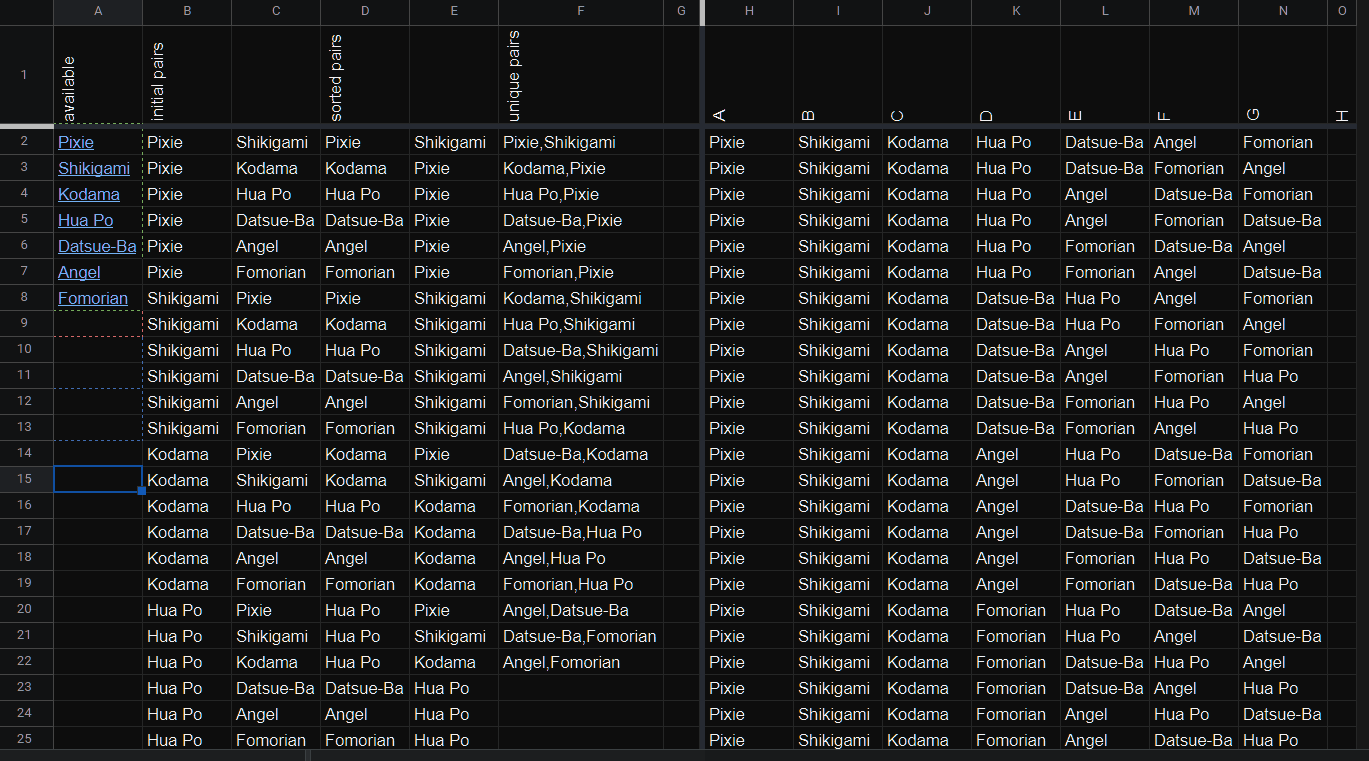The width and height of the screenshot is (1369, 761).
Task: Click the 'Angel,Pixie' cell
Action: tap(581, 246)
